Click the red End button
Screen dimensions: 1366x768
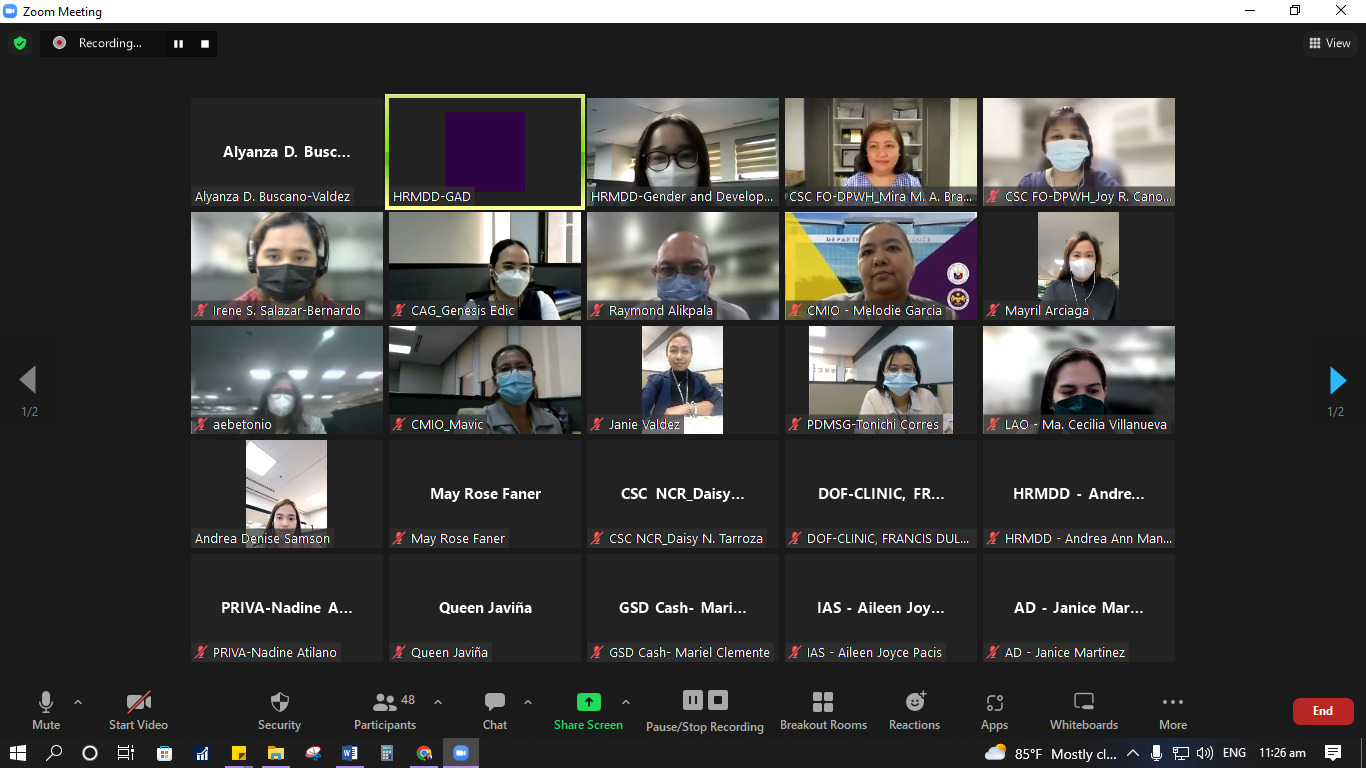click(x=1323, y=711)
